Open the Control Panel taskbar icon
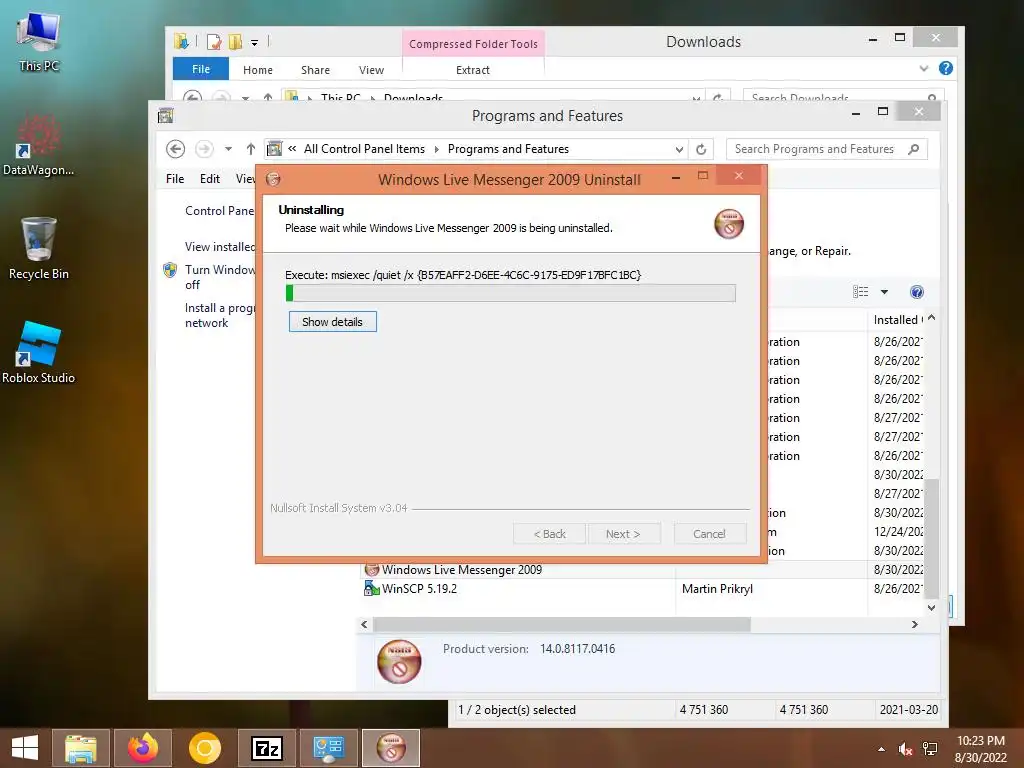The width and height of the screenshot is (1024, 768). click(x=328, y=748)
